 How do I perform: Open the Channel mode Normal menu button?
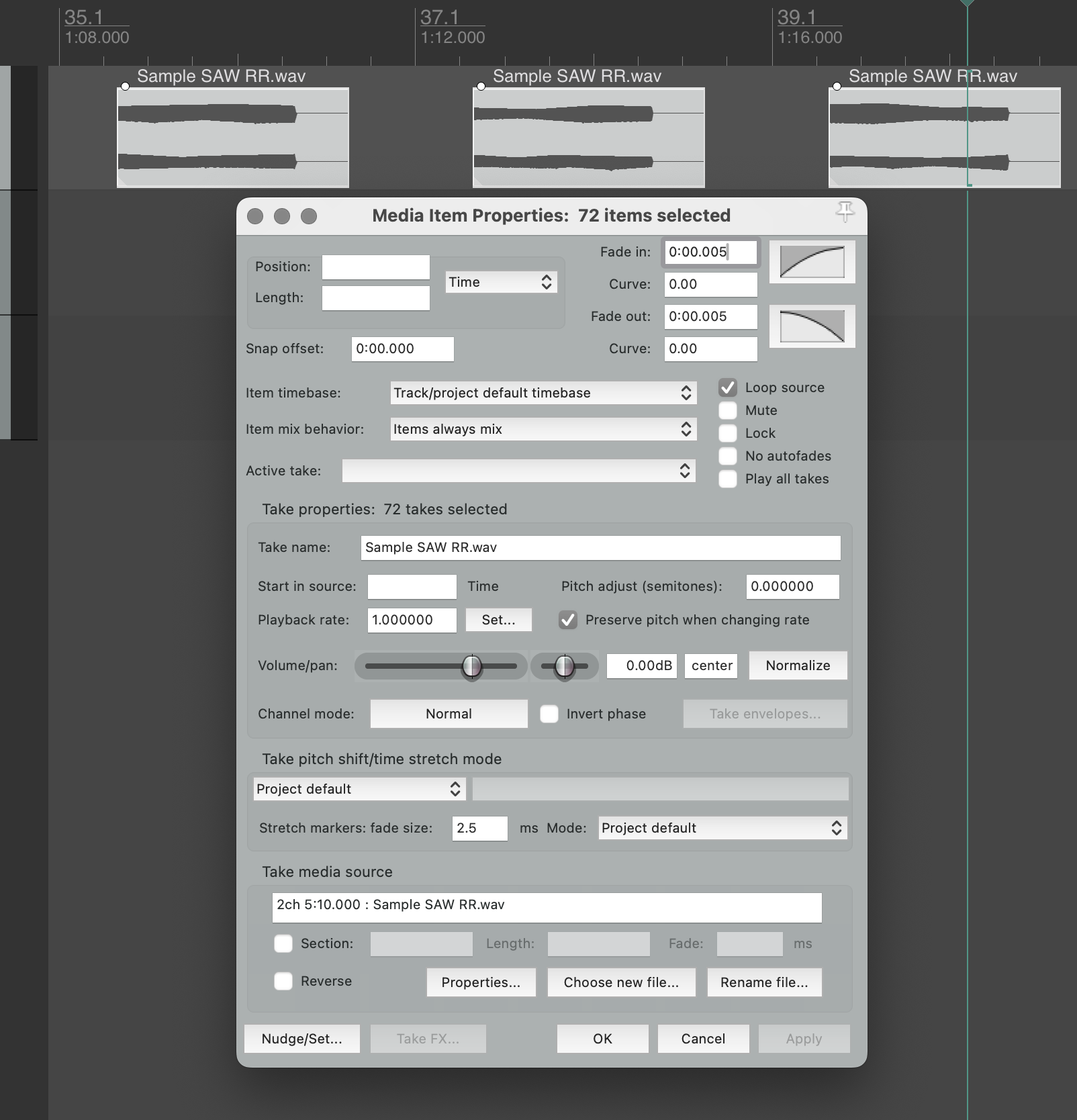pos(449,714)
